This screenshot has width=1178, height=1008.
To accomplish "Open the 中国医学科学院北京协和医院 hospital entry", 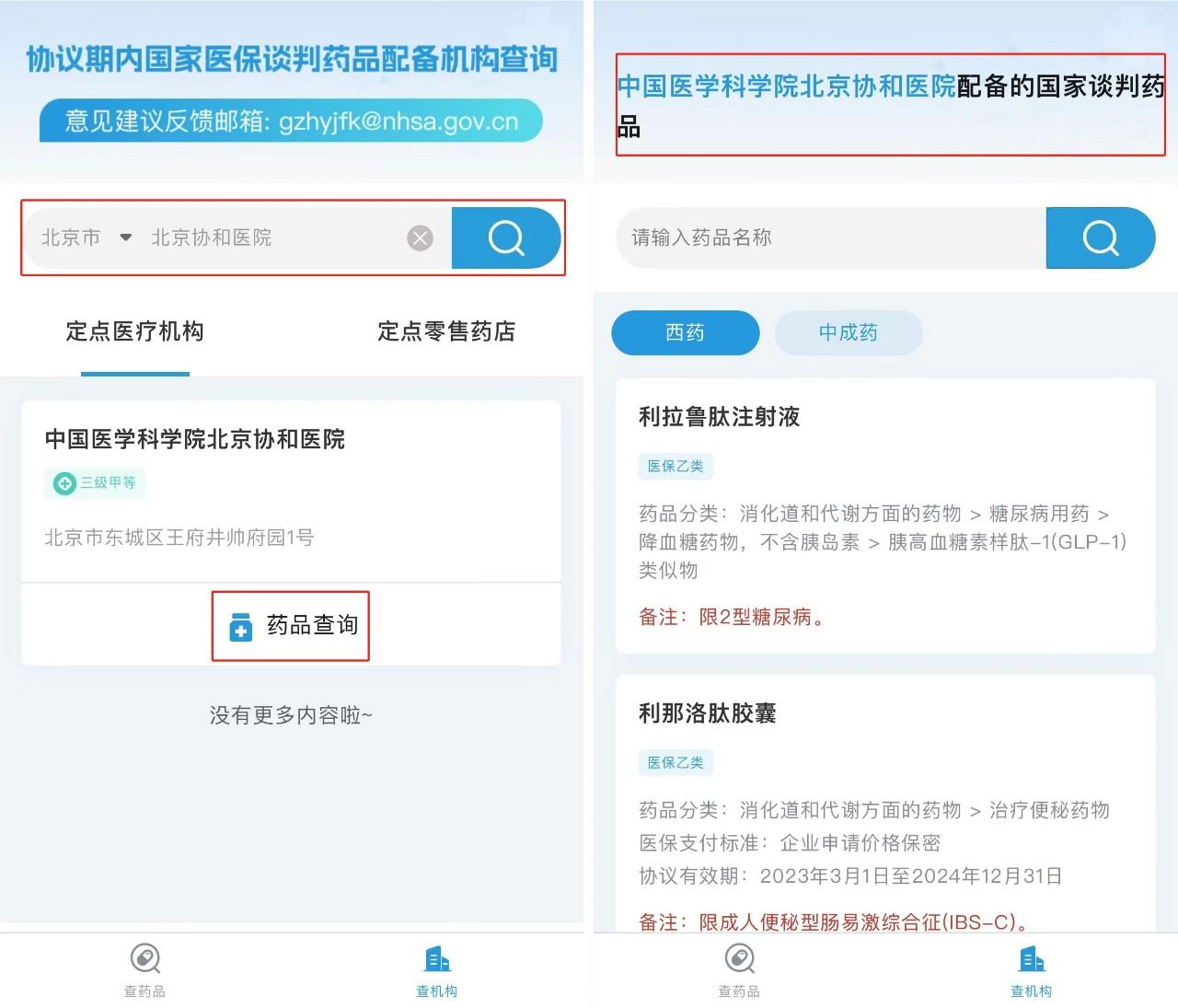I will pyautogui.click(x=195, y=439).
